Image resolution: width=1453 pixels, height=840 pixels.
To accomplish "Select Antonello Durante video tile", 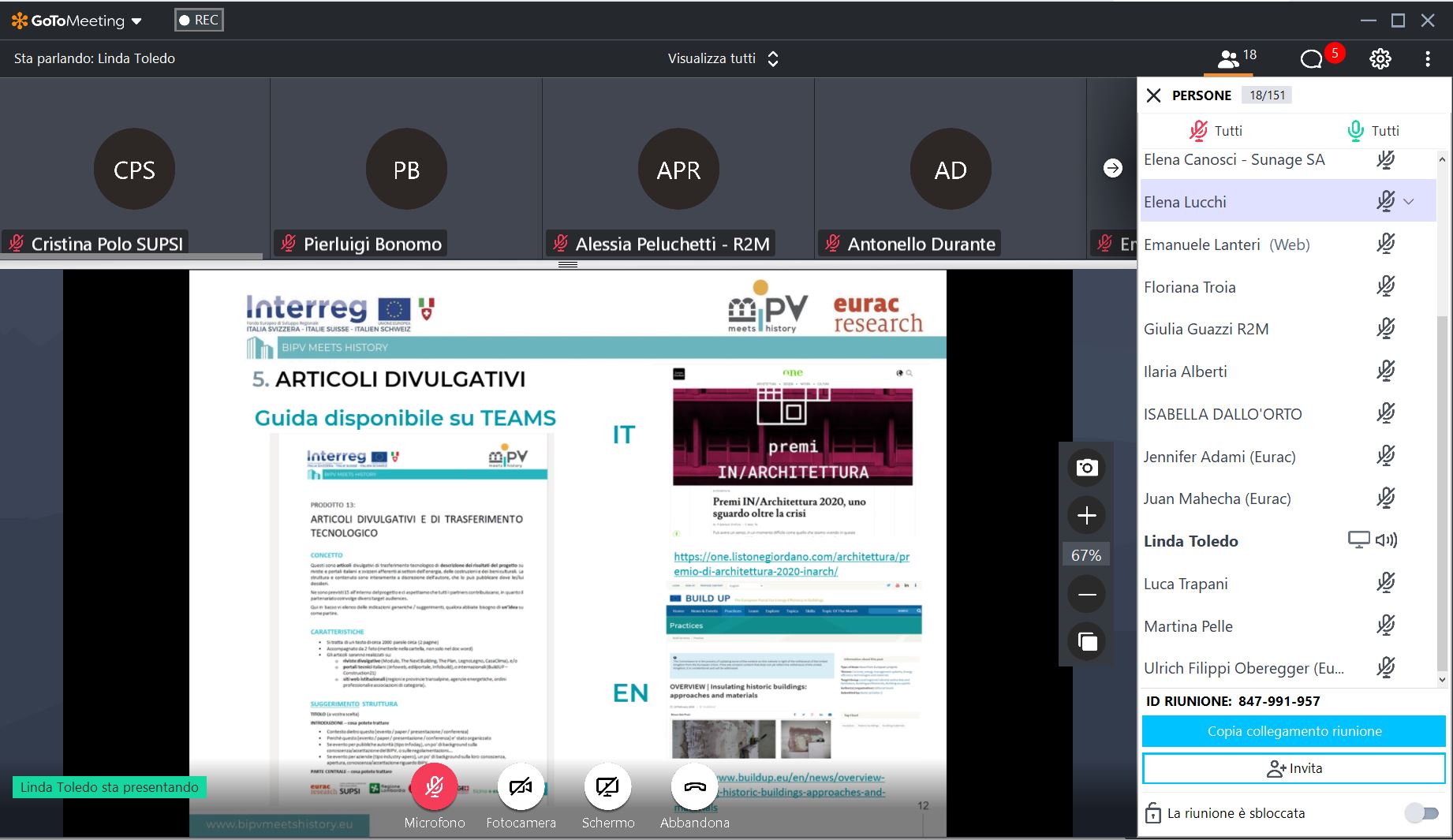I will click(951, 169).
